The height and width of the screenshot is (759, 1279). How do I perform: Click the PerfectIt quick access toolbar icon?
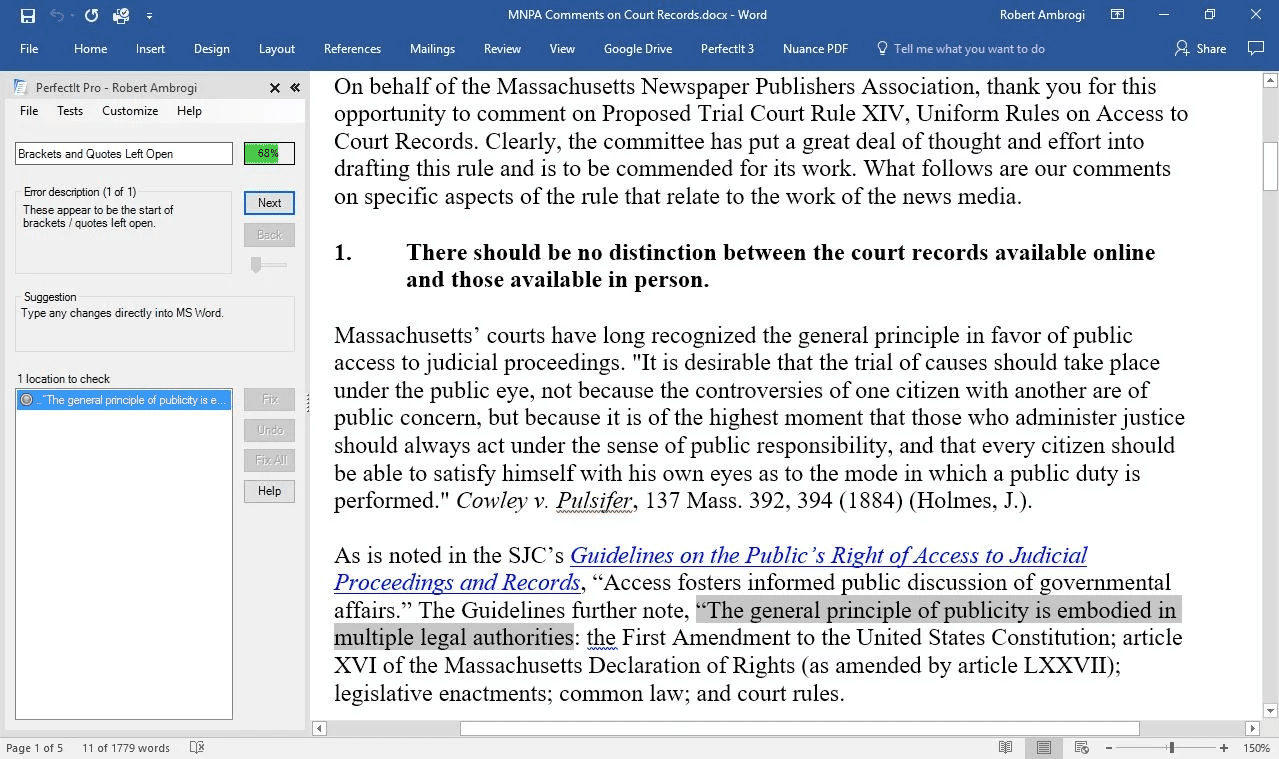click(121, 15)
